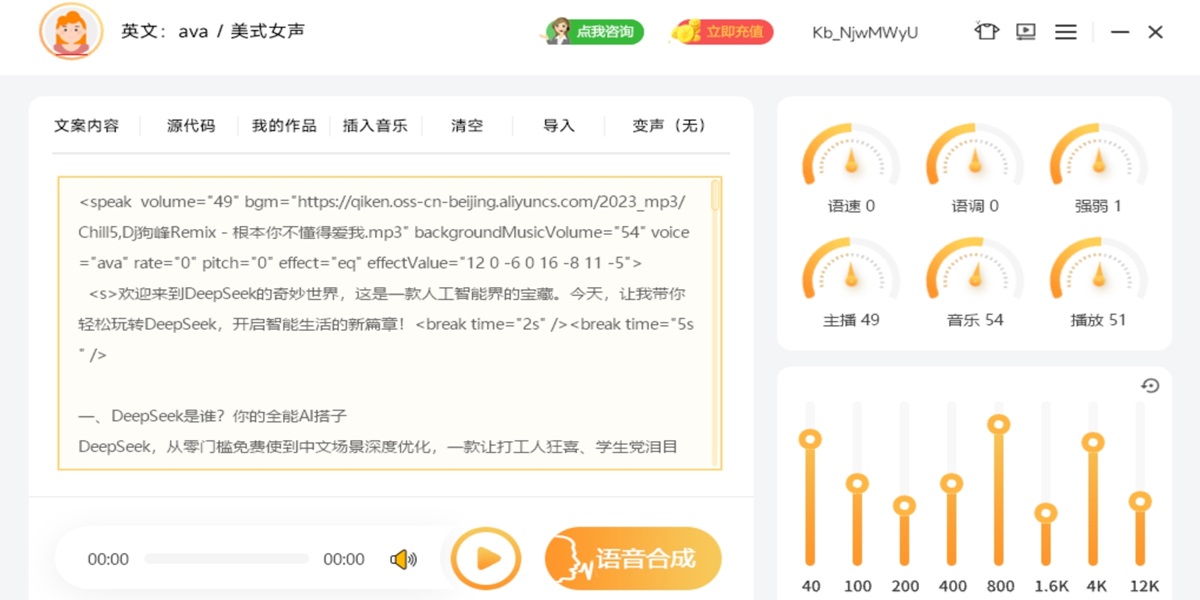Open the 变声（无） voice changer option
Viewport: 1200px width, 600px height.
click(x=670, y=126)
